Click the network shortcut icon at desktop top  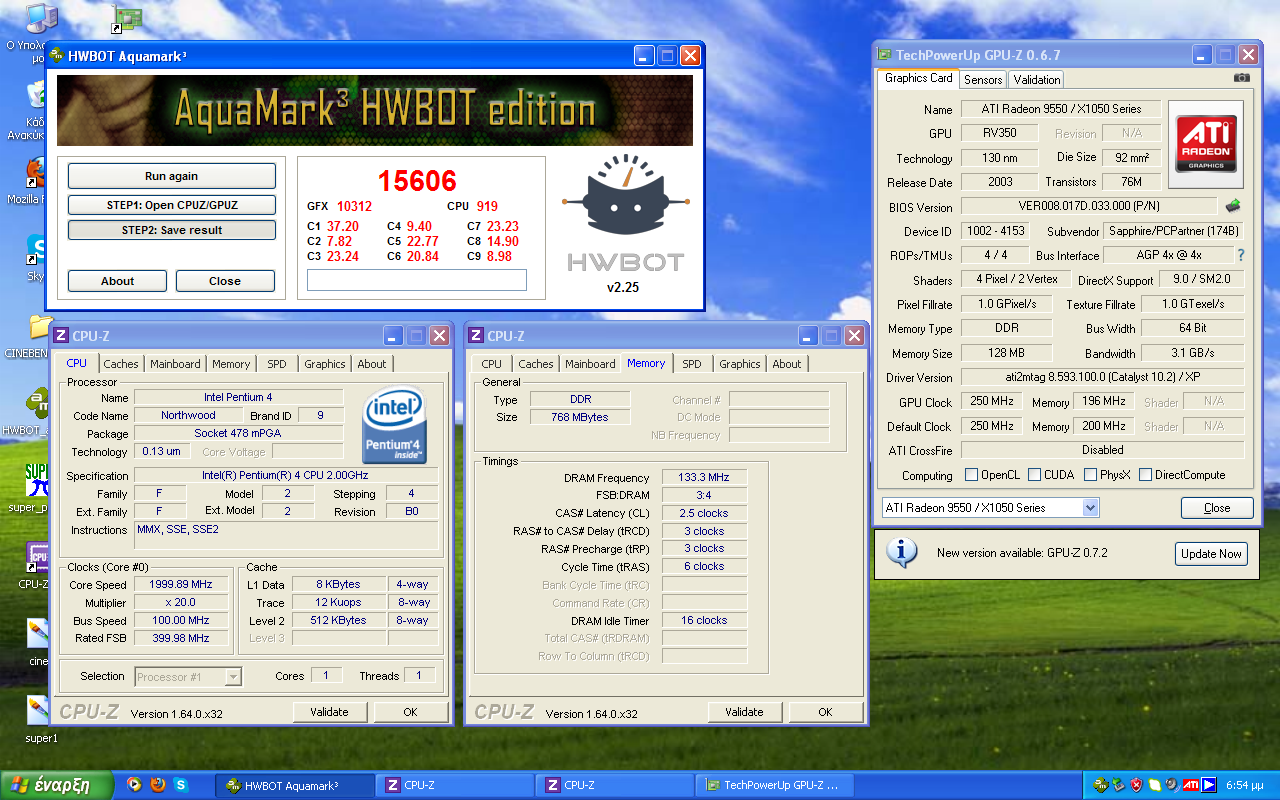point(127,18)
